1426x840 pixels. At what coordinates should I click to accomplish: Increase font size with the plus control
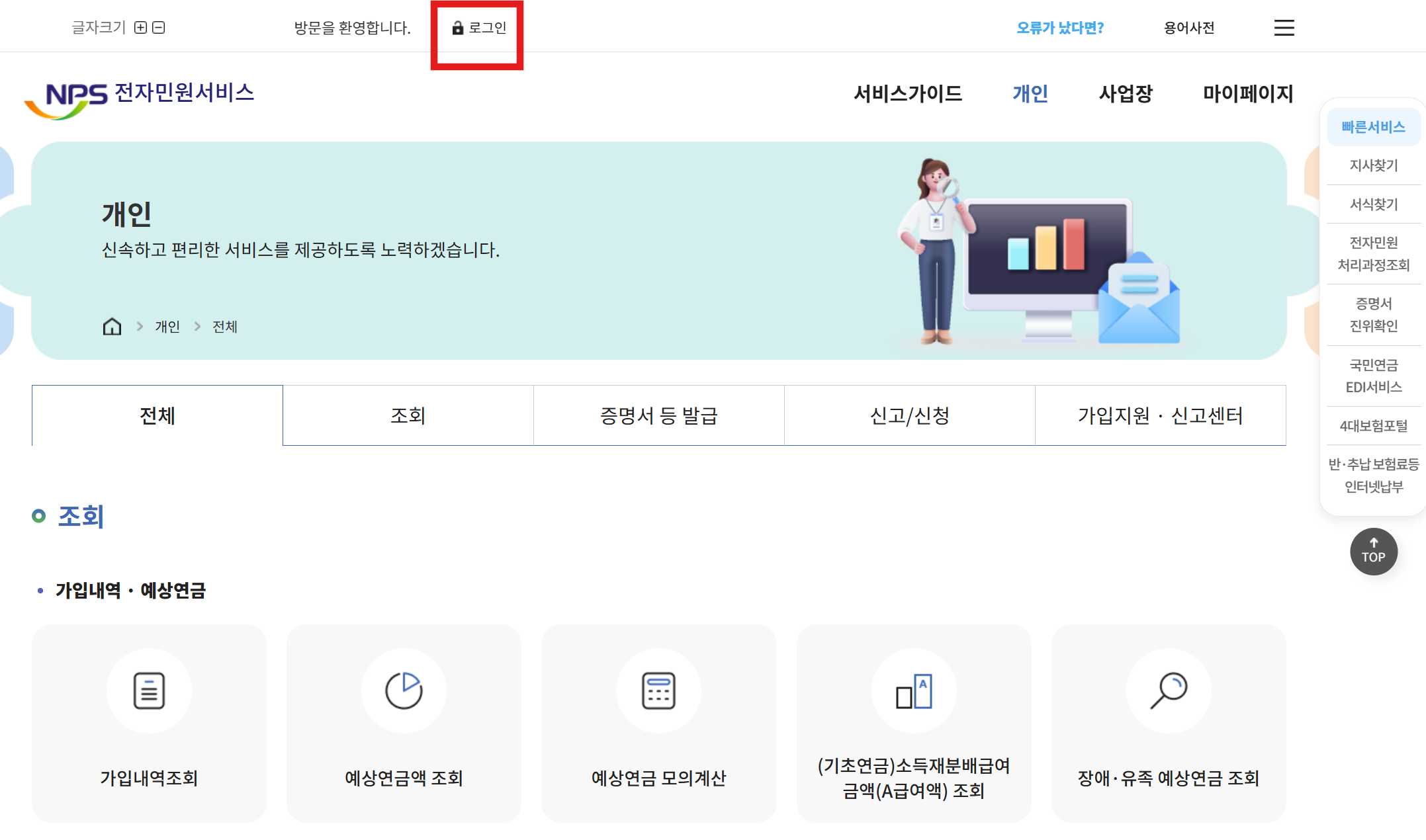[x=140, y=28]
